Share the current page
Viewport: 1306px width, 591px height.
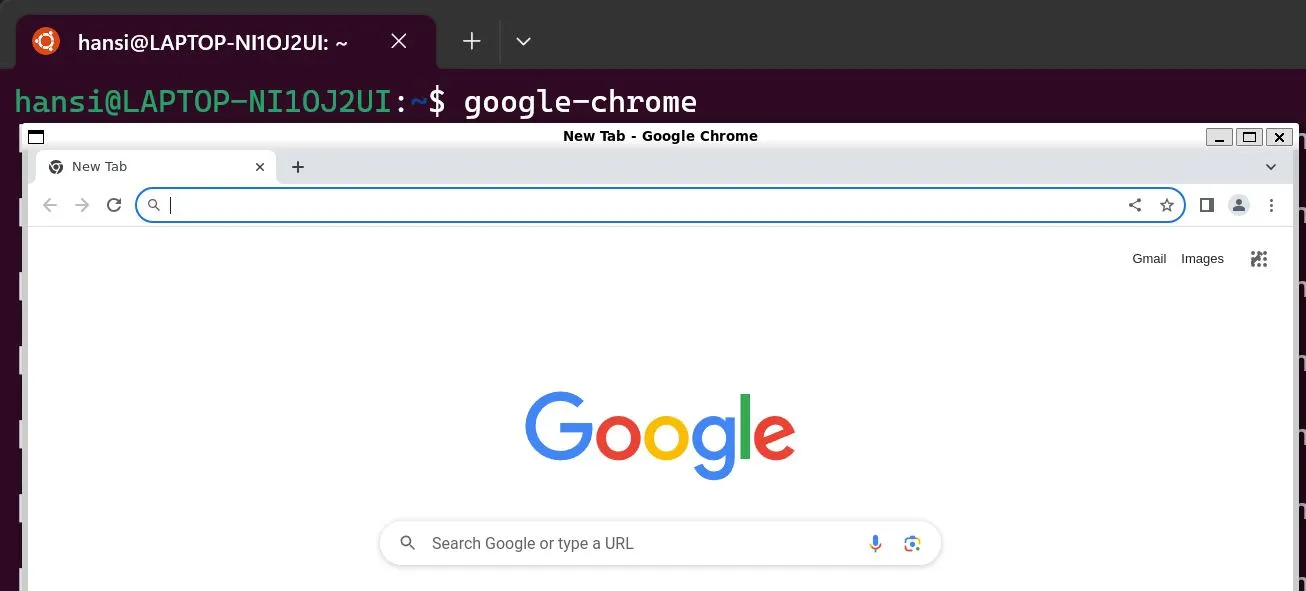tap(1135, 205)
